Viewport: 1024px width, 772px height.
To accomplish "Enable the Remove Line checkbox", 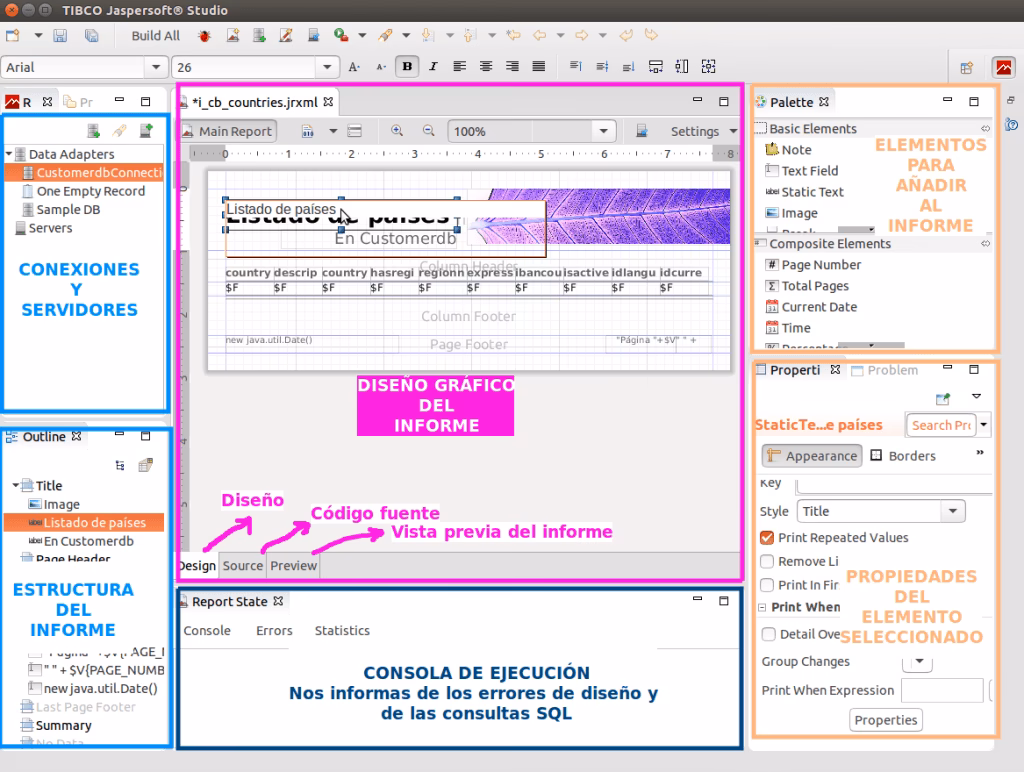I will coord(768,562).
